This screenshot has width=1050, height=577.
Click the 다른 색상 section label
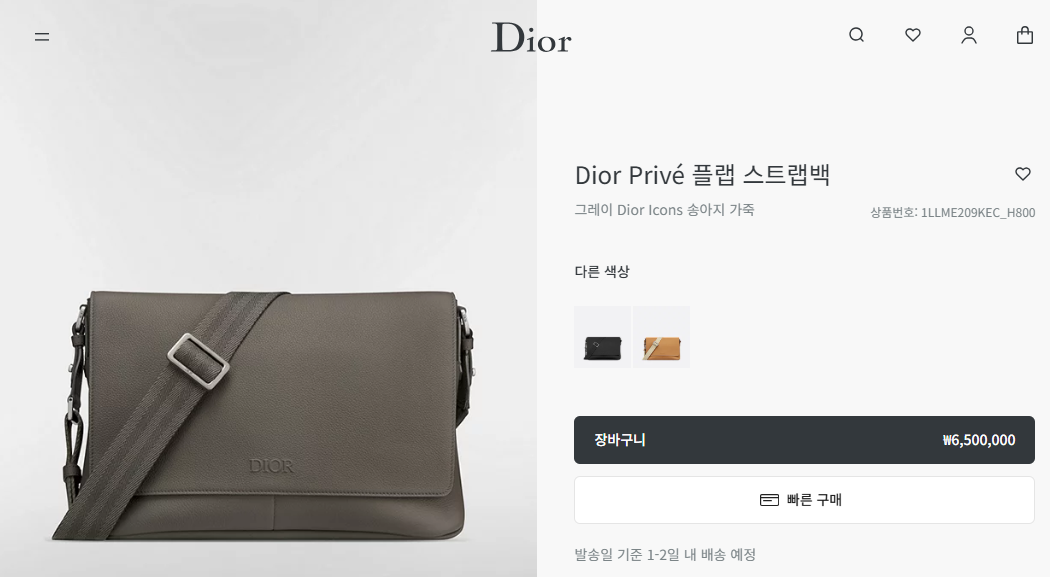coord(602,272)
